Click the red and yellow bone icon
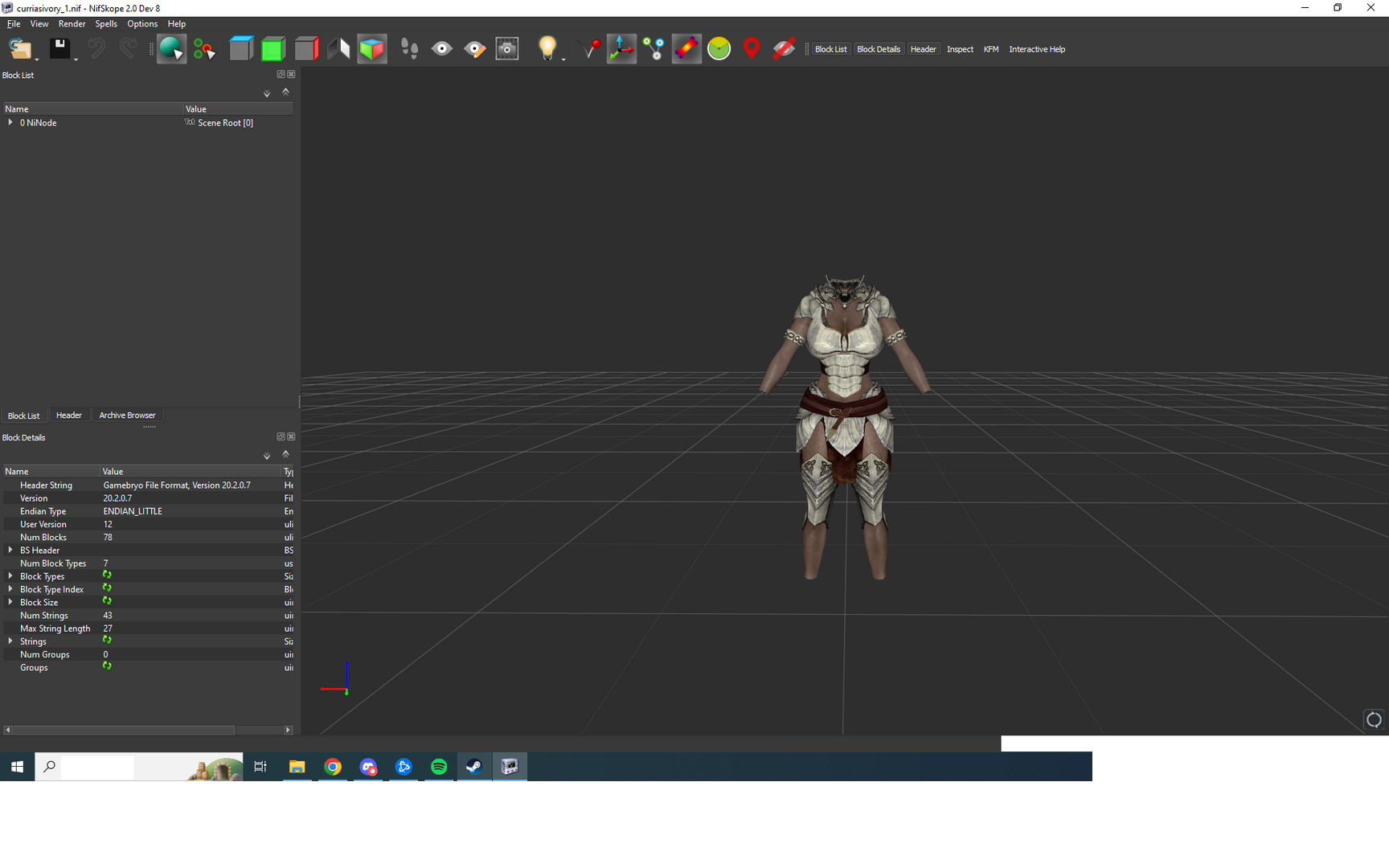Screen dimensions: 1389x868 [x=686, y=49]
